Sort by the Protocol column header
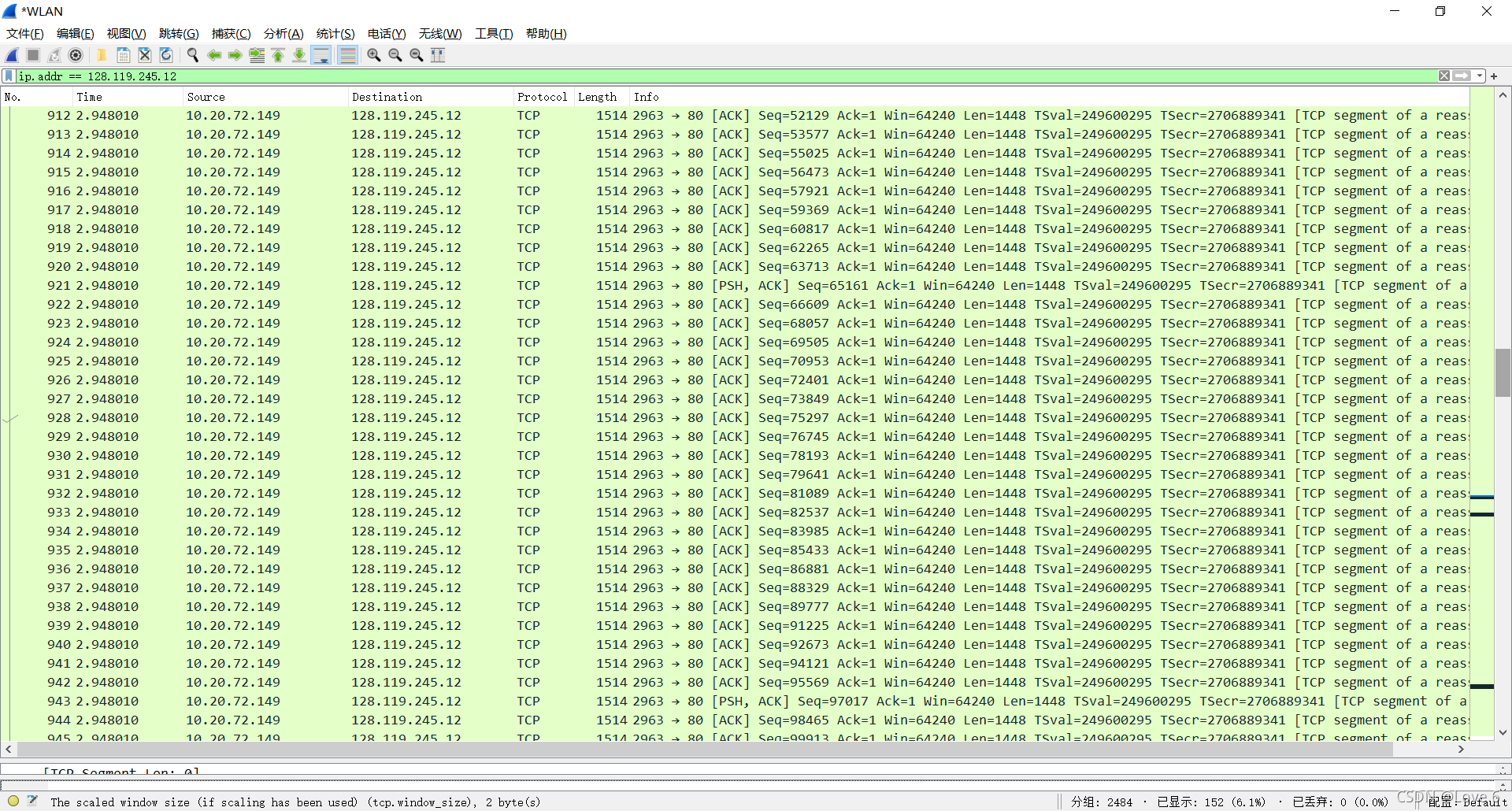1512x811 pixels. point(543,97)
